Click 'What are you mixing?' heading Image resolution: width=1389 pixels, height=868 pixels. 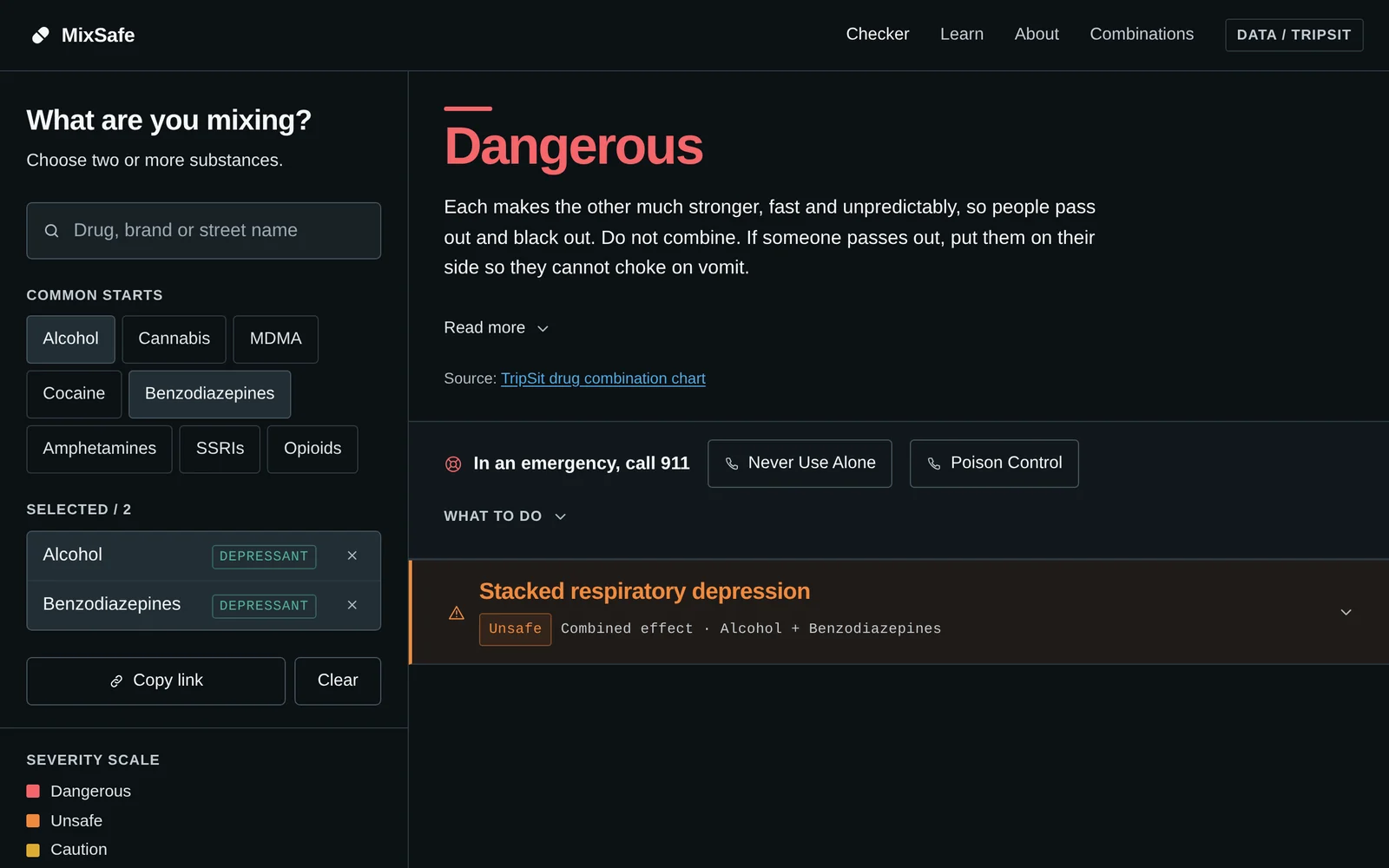pos(168,120)
